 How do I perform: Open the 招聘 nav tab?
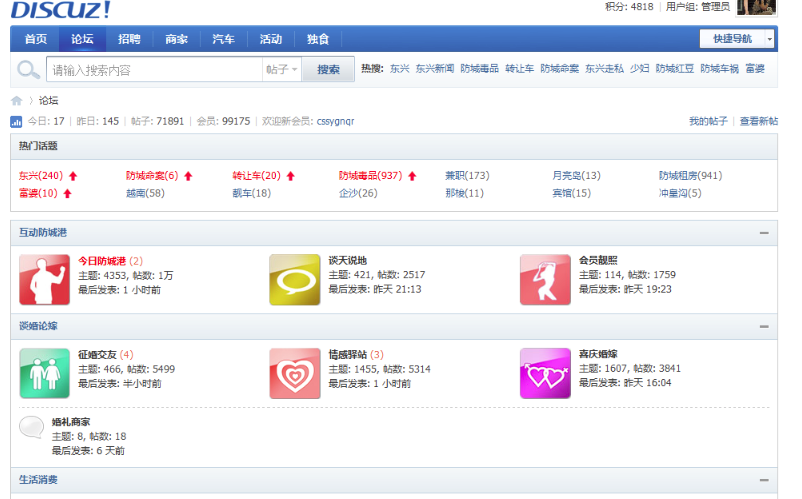(129, 39)
